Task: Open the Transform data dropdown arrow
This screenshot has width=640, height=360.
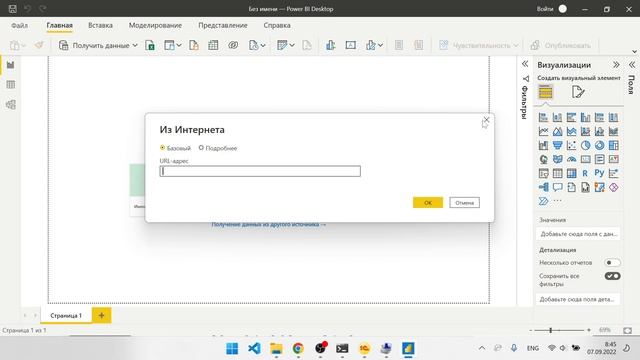Action: pos(292,45)
